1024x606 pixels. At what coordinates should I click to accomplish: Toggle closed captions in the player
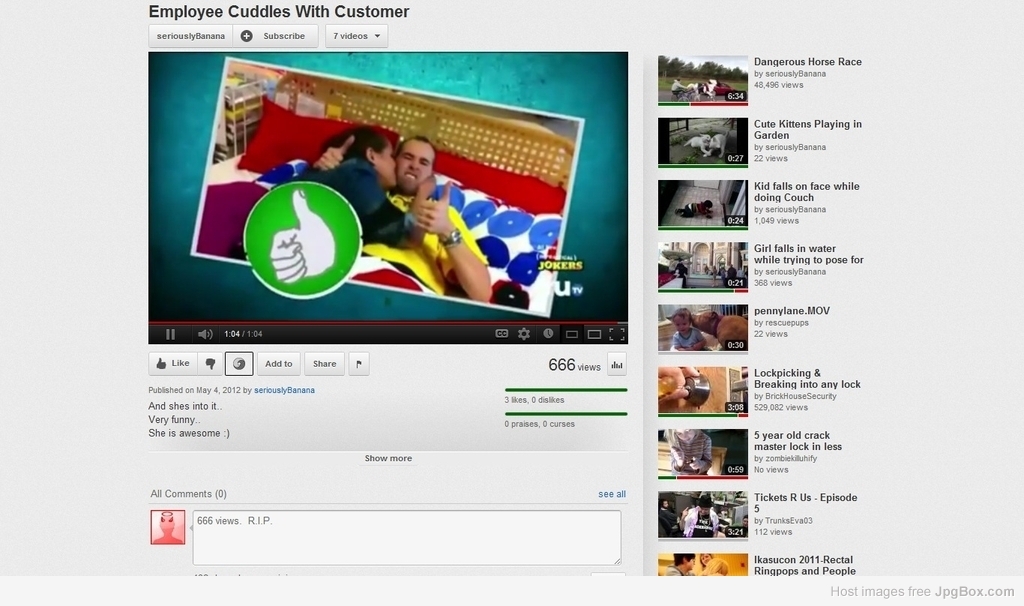tap(502, 334)
